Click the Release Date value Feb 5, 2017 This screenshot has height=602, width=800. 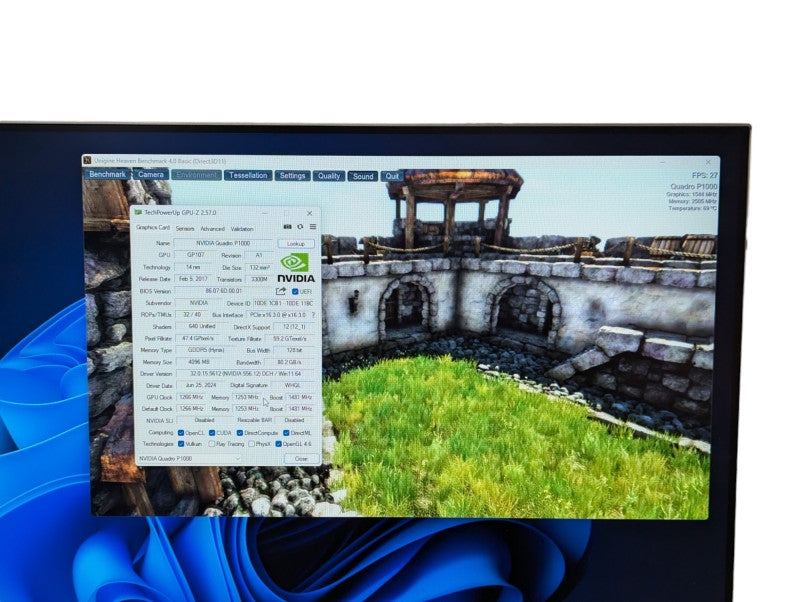[x=193, y=279]
